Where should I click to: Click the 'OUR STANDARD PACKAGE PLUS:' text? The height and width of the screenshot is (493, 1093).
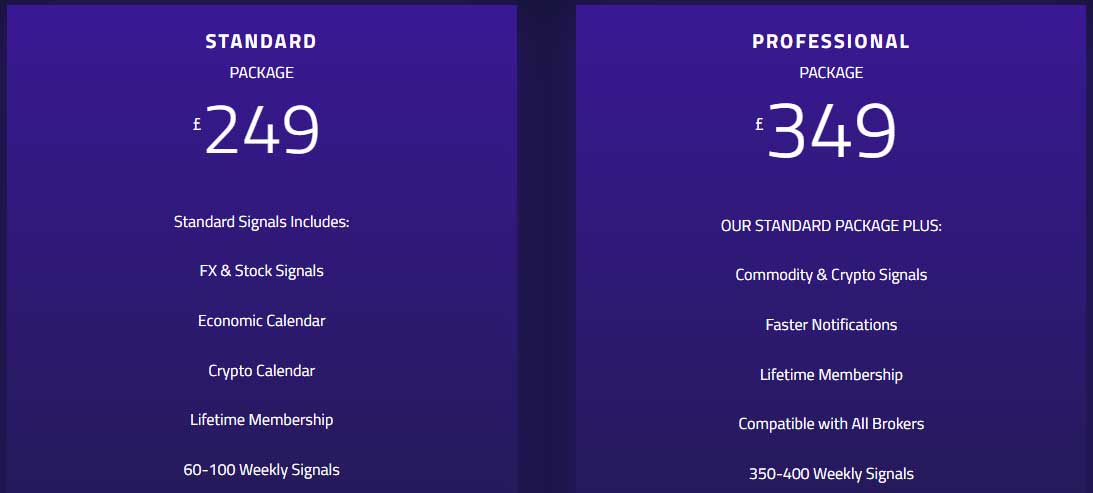(x=831, y=226)
